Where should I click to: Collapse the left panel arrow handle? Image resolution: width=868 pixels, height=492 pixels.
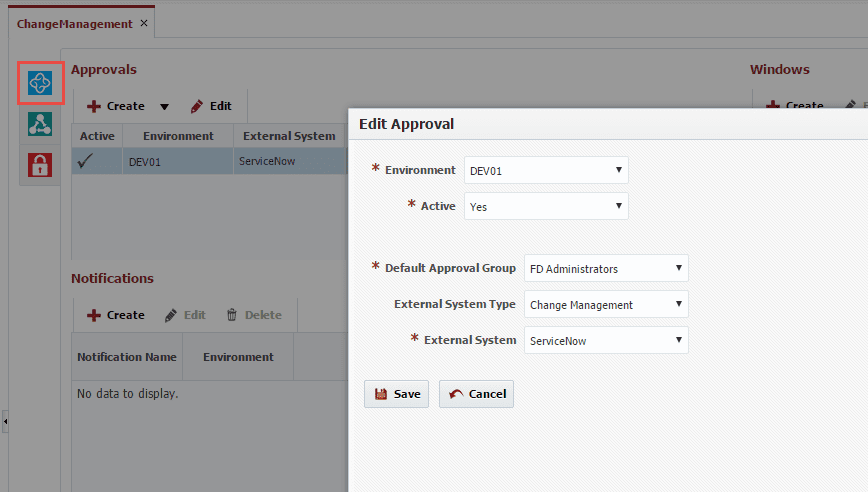point(5,422)
